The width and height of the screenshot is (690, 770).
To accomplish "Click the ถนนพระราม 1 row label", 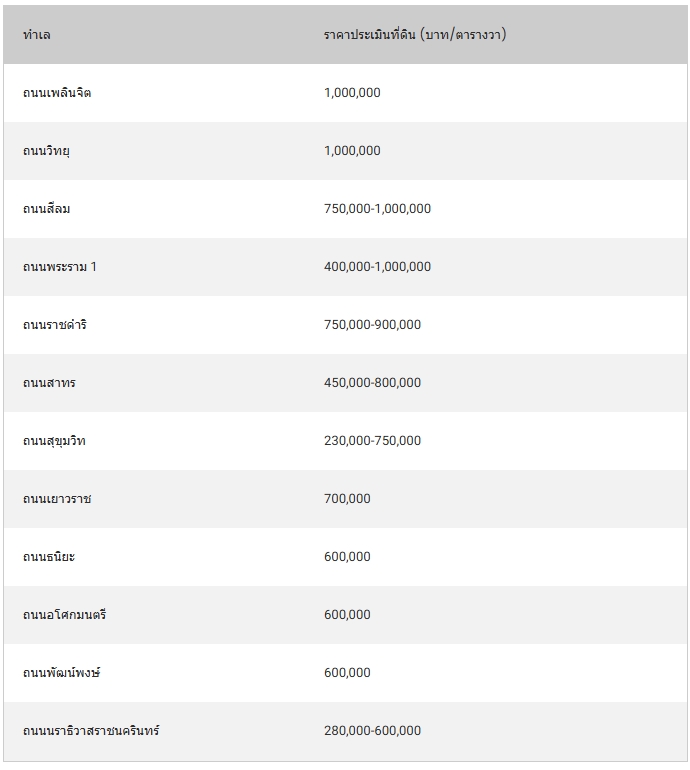I will pos(60,267).
